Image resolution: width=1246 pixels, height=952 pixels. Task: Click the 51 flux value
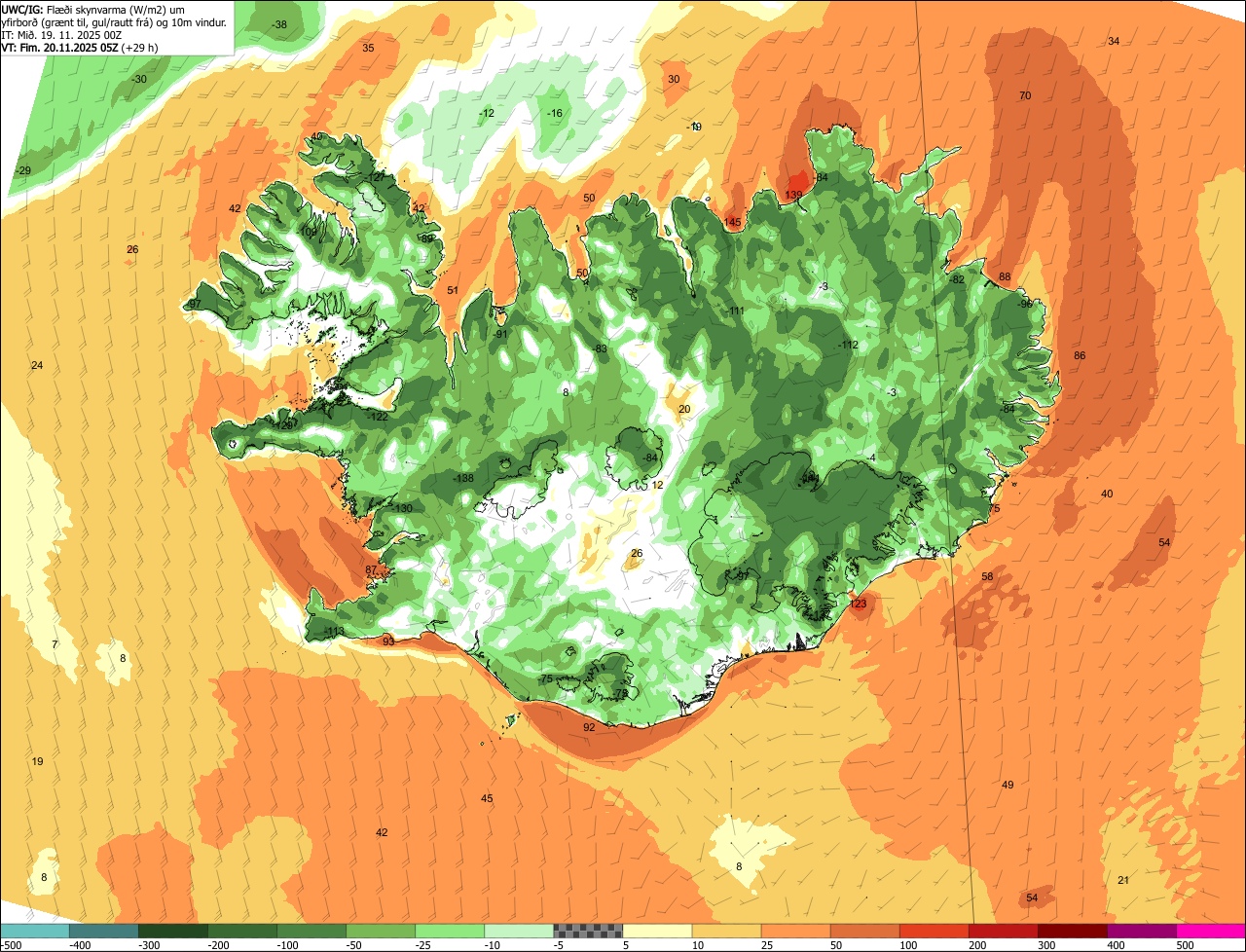(x=453, y=290)
